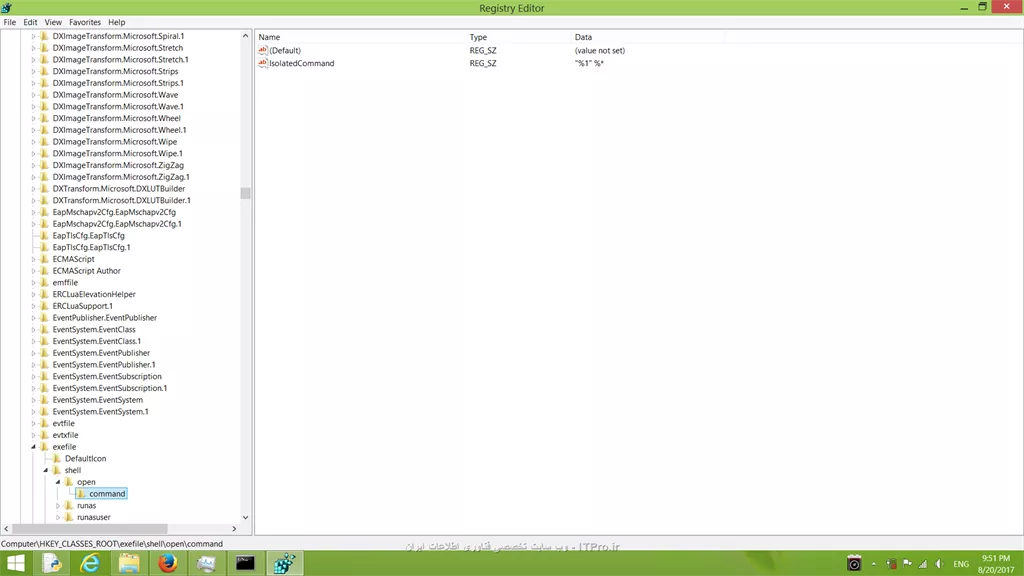
Task: Open the View menu
Action: click(53, 22)
